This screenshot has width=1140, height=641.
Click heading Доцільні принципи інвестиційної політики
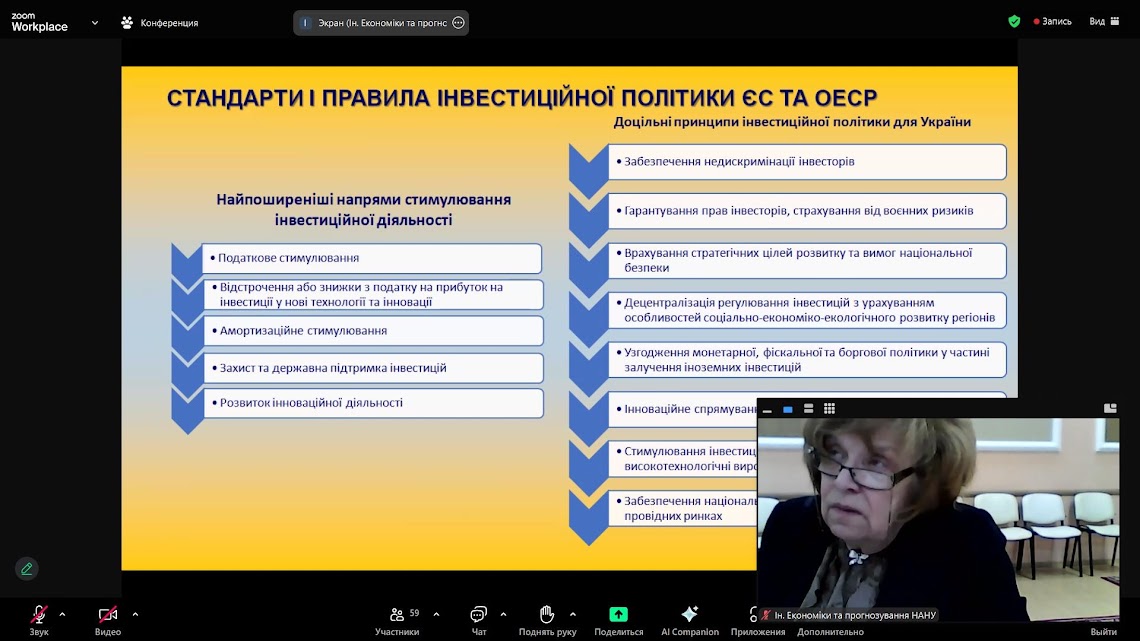792,122
